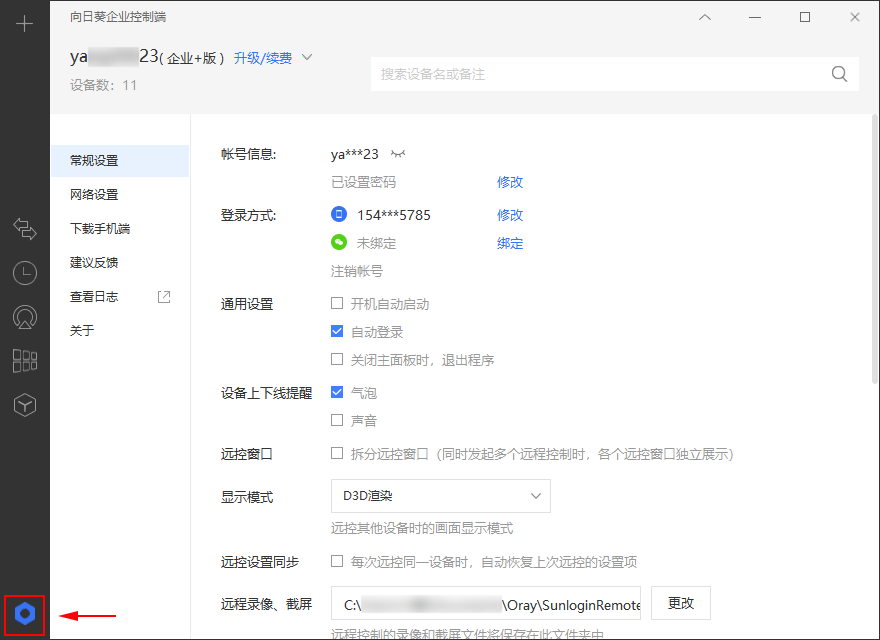Click 修改 next to phone number 154***5785
The width and height of the screenshot is (880, 640).
pos(510,215)
